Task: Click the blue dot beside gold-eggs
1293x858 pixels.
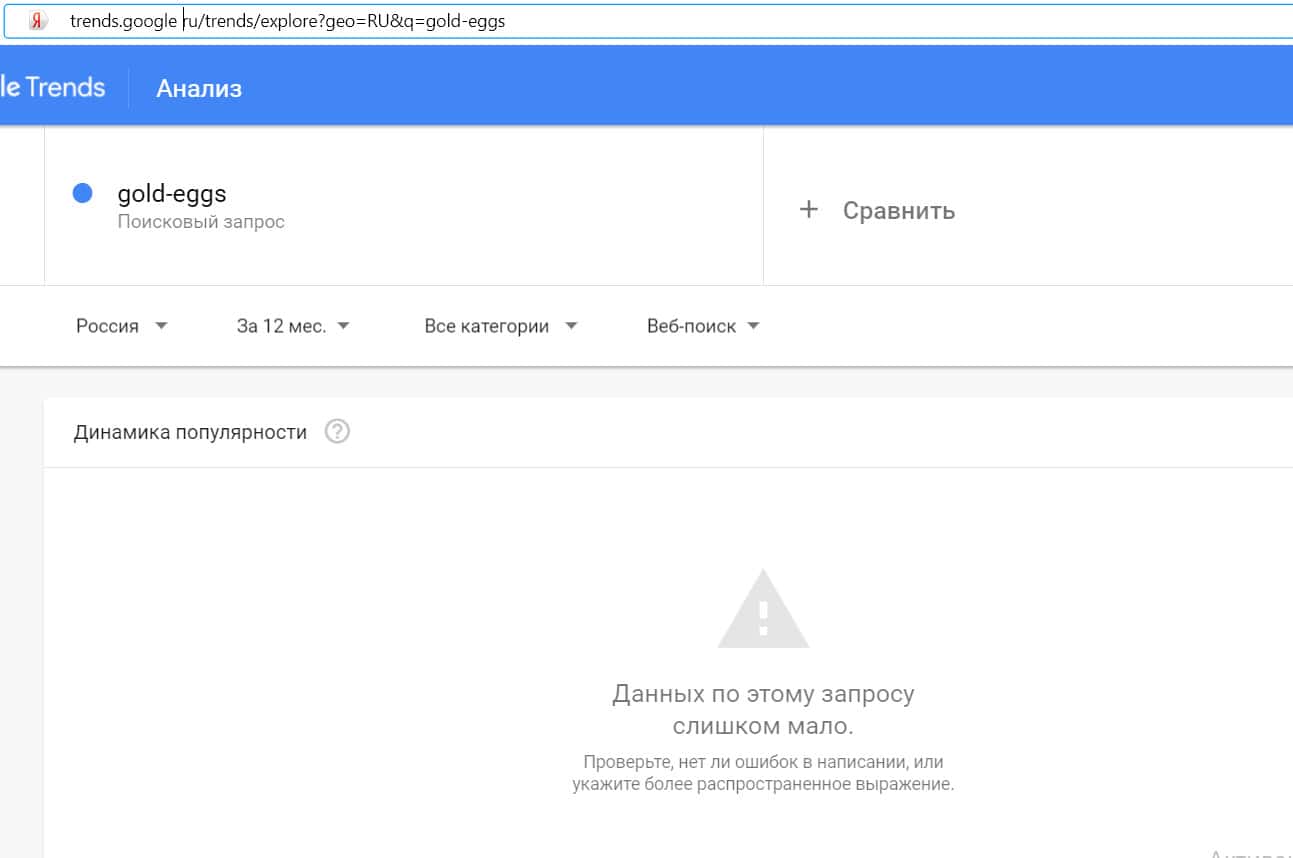Action: [83, 193]
